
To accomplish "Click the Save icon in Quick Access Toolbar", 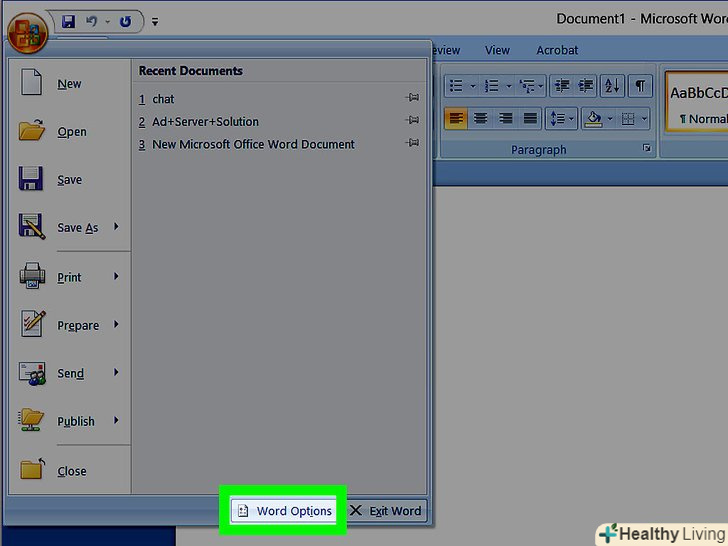I will pos(68,21).
